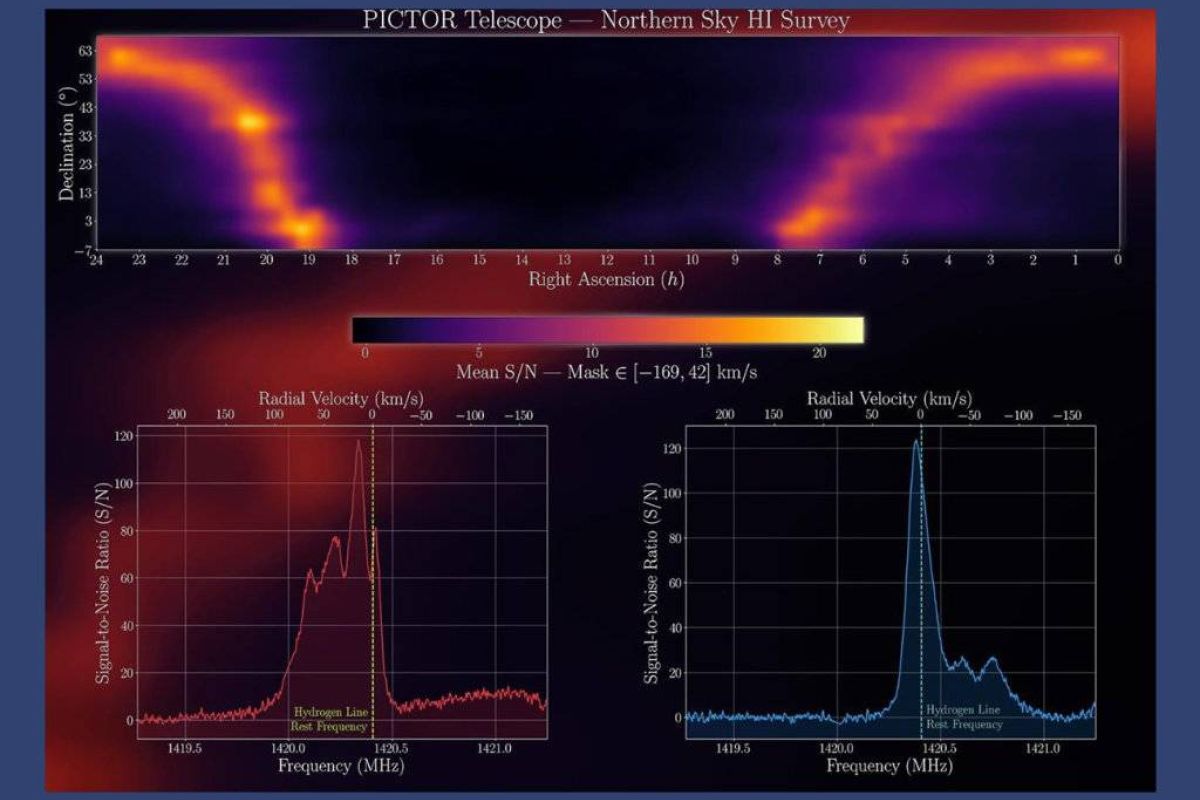Click the bright sky map blob near RA 19h
This screenshot has height=800, width=1200.
point(301,229)
